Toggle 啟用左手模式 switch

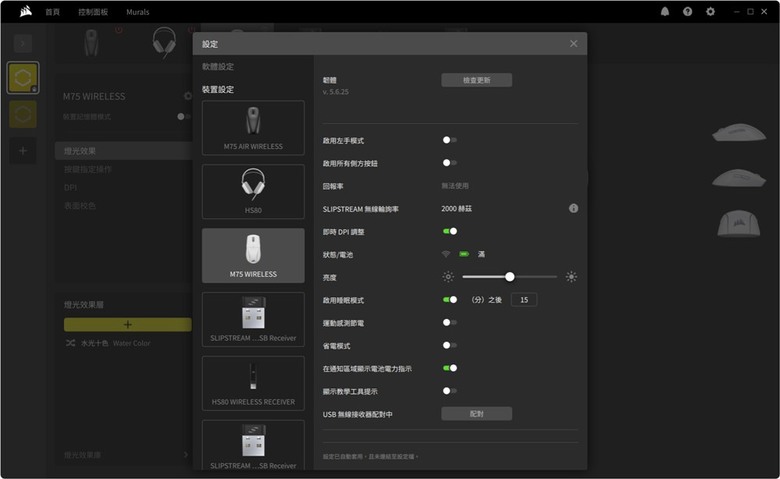pos(450,140)
